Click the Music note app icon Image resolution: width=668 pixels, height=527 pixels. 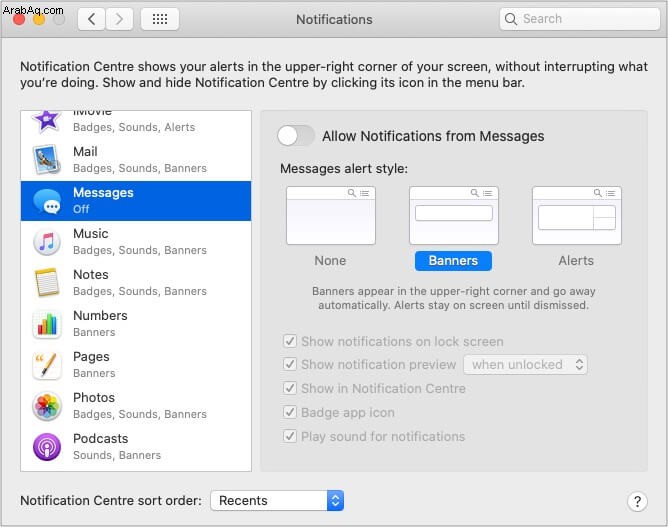click(47, 242)
